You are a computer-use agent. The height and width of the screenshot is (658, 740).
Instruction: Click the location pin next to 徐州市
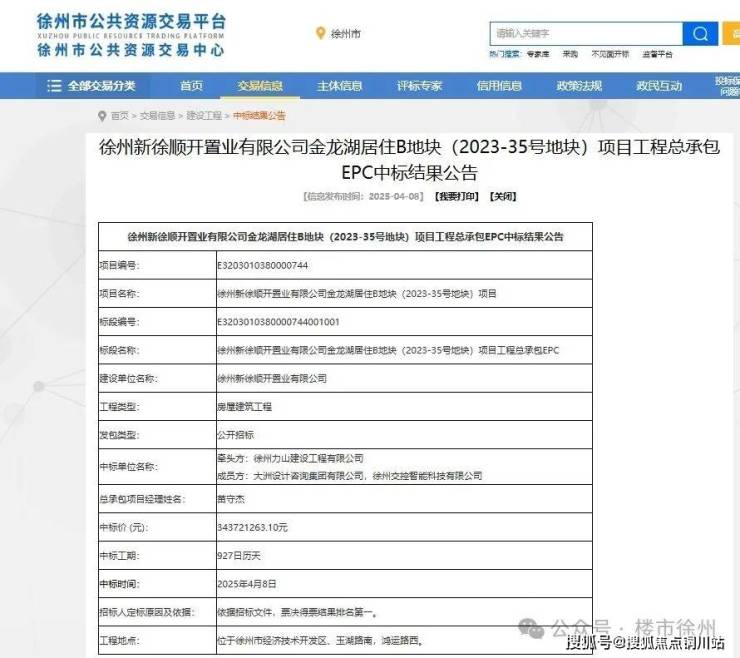pyautogui.click(x=320, y=33)
